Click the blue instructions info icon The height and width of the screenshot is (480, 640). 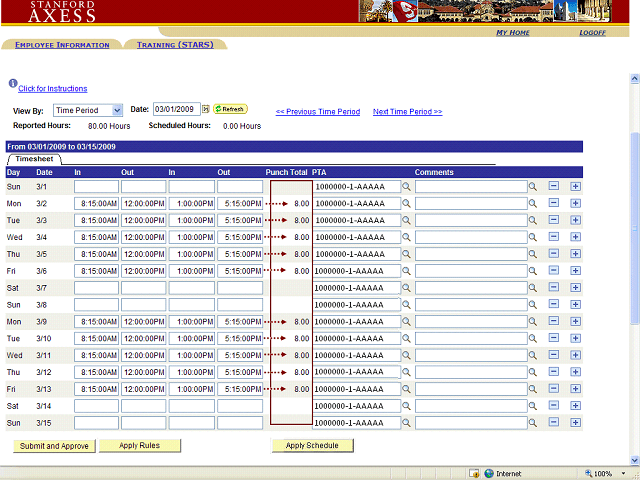click(x=13, y=85)
